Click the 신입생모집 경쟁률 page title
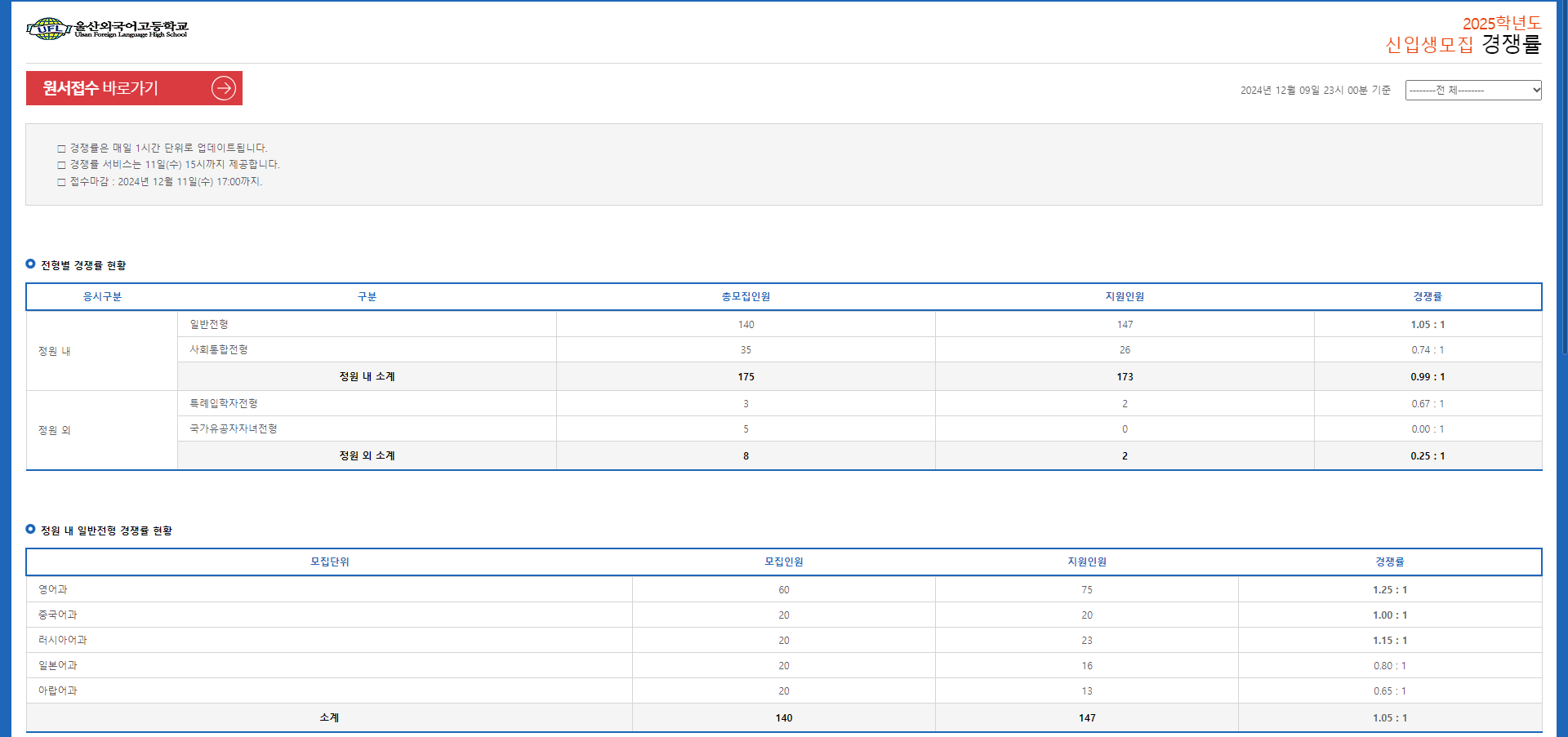The image size is (1568, 737). point(1463,44)
